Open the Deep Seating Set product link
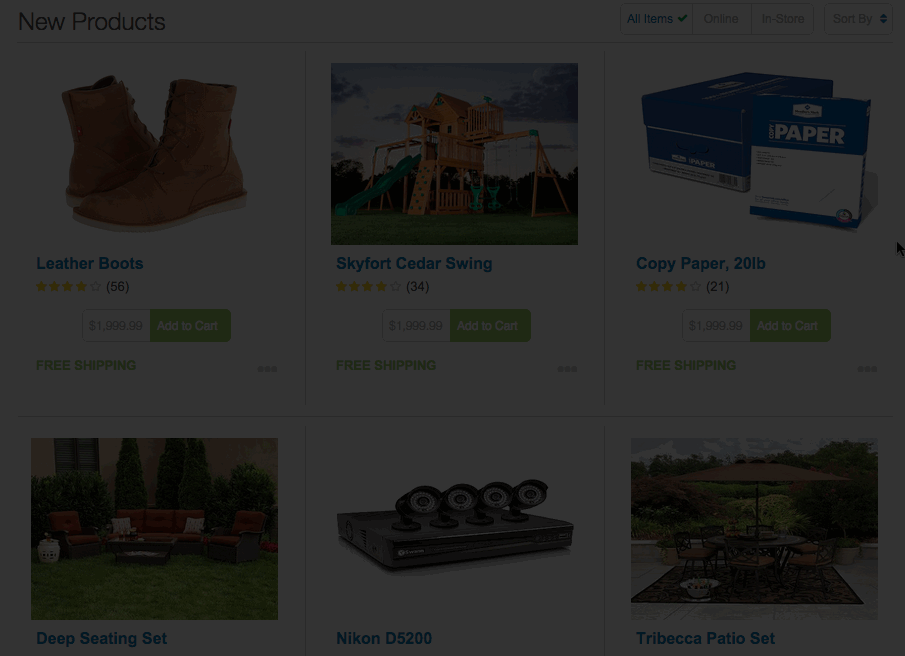 [x=101, y=638]
